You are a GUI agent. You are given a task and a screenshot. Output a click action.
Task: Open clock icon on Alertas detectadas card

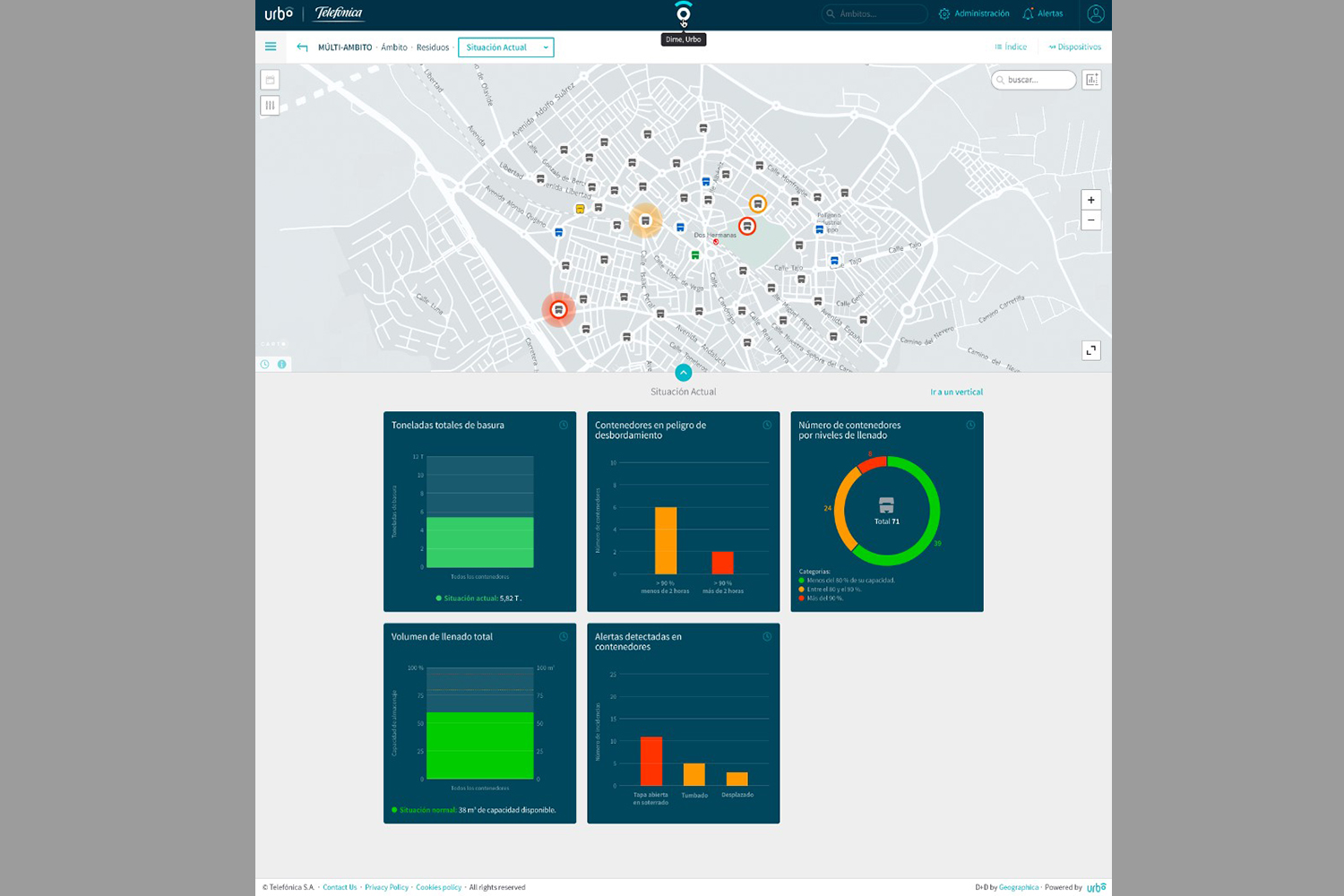point(767,636)
